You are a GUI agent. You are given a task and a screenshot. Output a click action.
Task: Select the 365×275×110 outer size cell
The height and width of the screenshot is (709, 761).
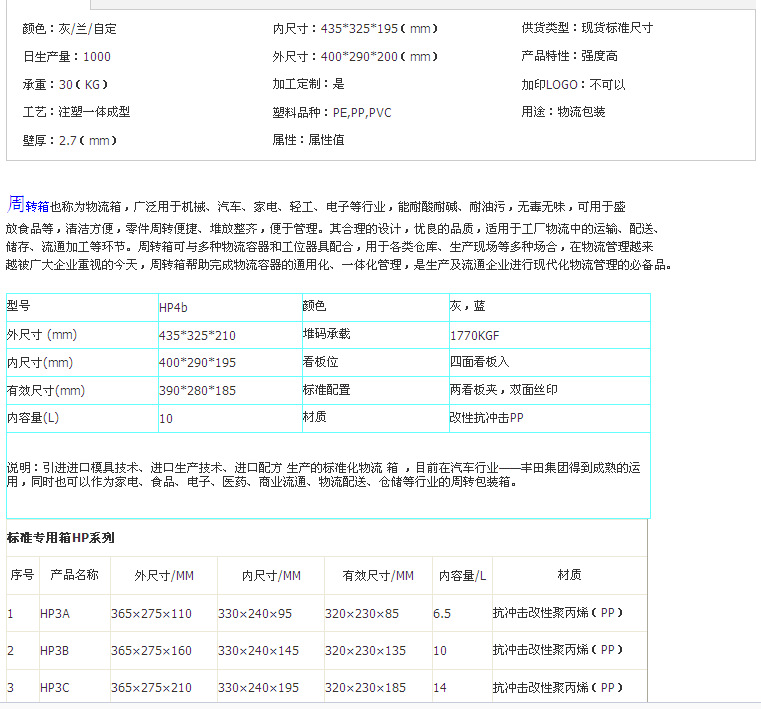[x=164, y=613]
